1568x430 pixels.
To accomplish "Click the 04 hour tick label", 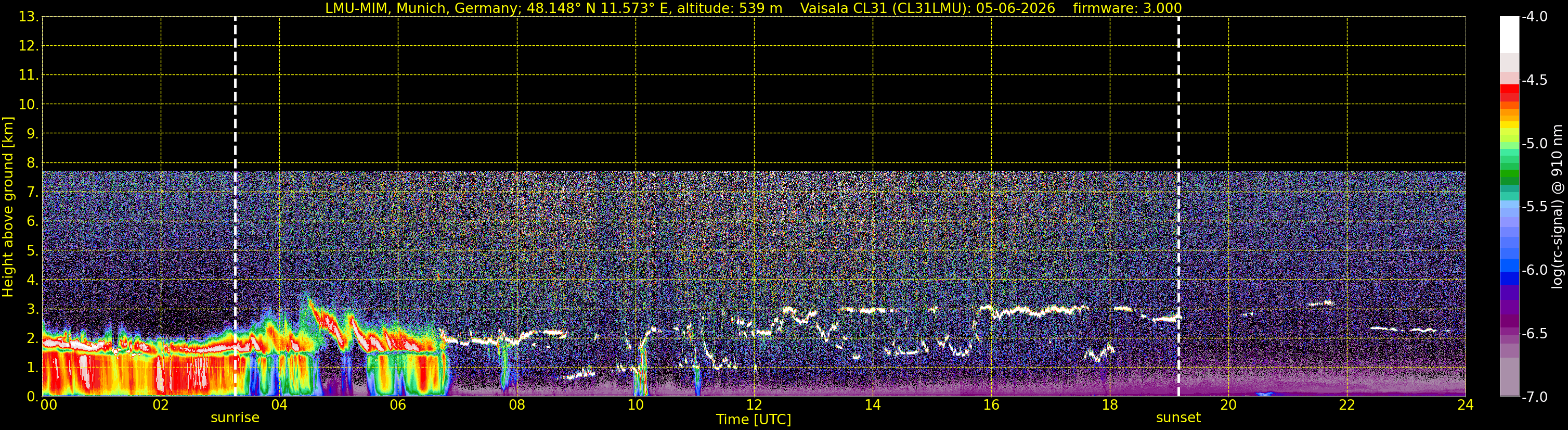I will (279, 405).
